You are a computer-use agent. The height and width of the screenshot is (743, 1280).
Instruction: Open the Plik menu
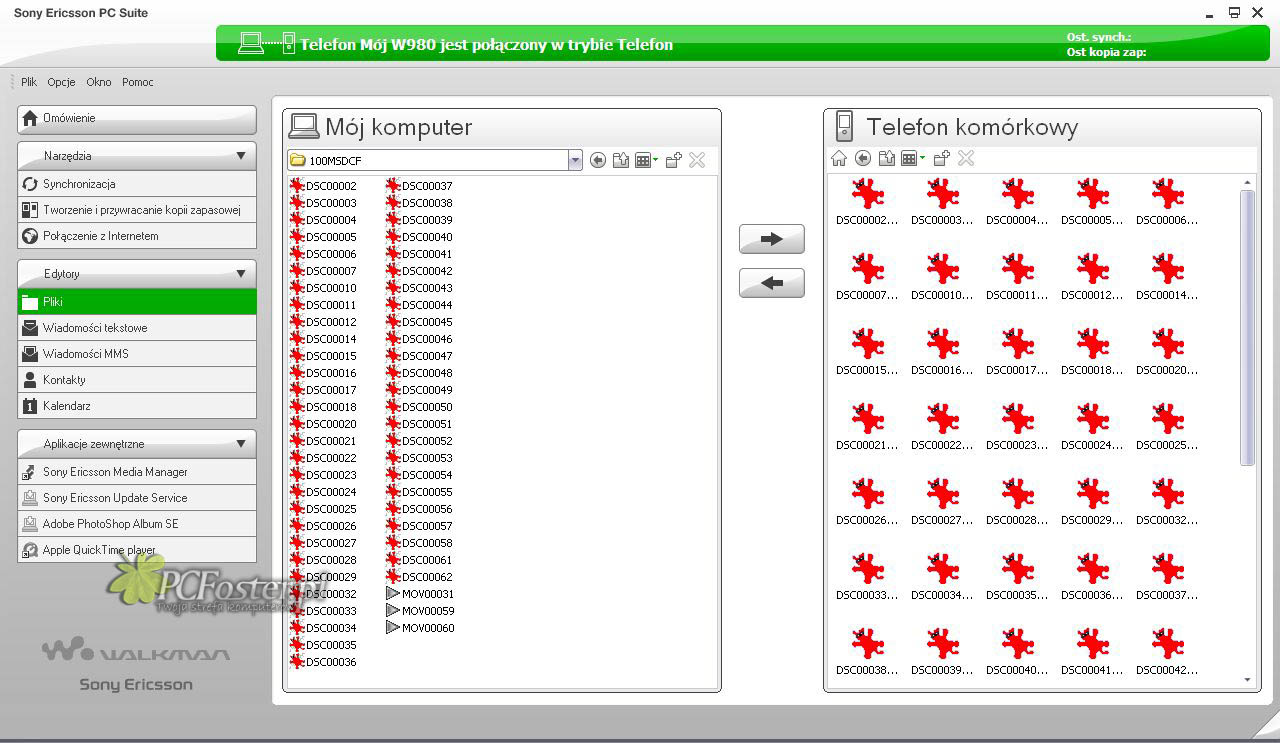29,82
